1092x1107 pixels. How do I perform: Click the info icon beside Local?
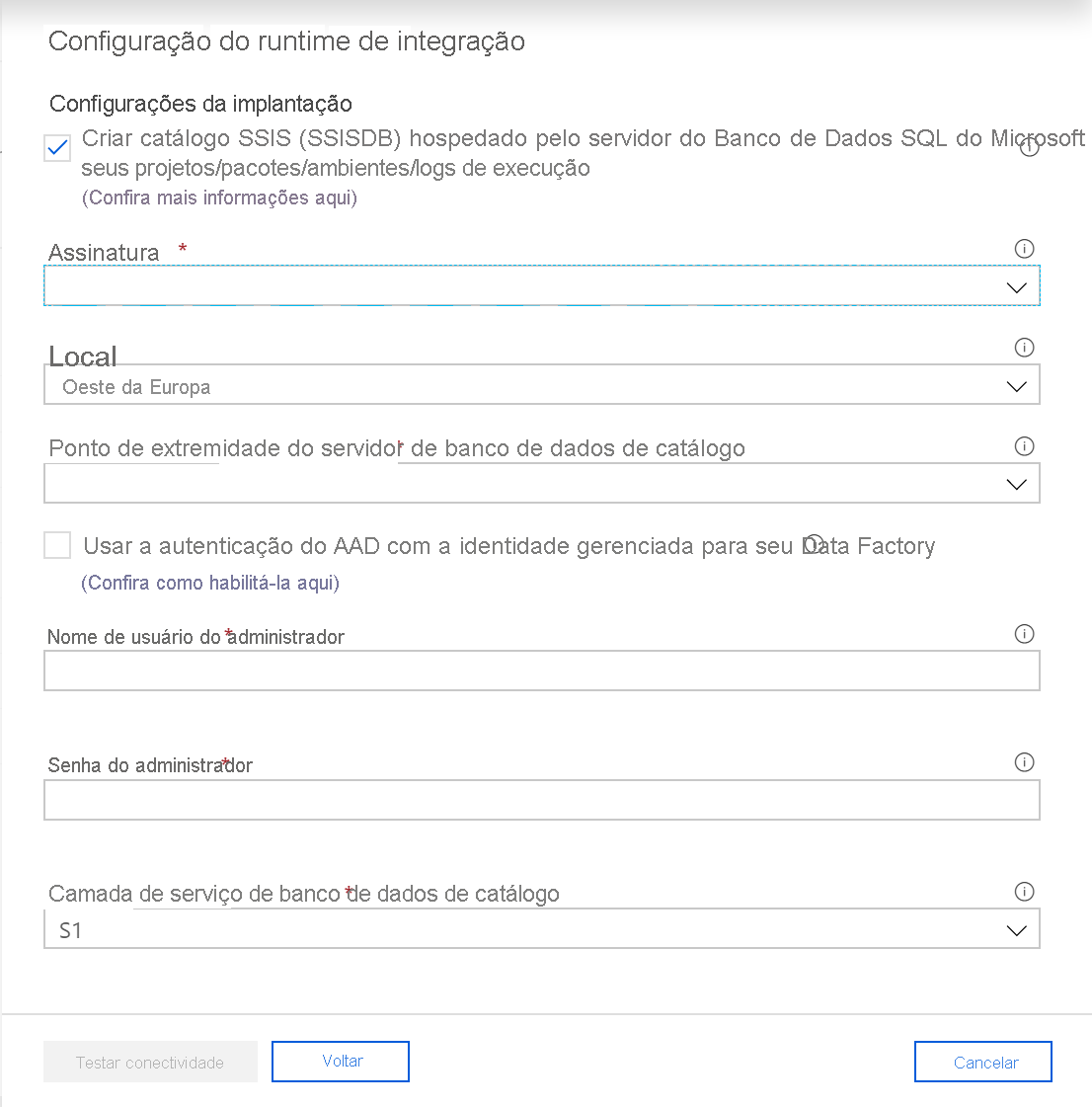[x=1024, y=348]
